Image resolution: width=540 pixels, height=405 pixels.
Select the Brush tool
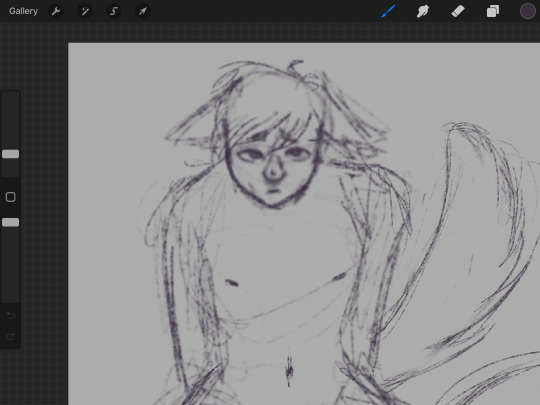[x=388, y=11]
